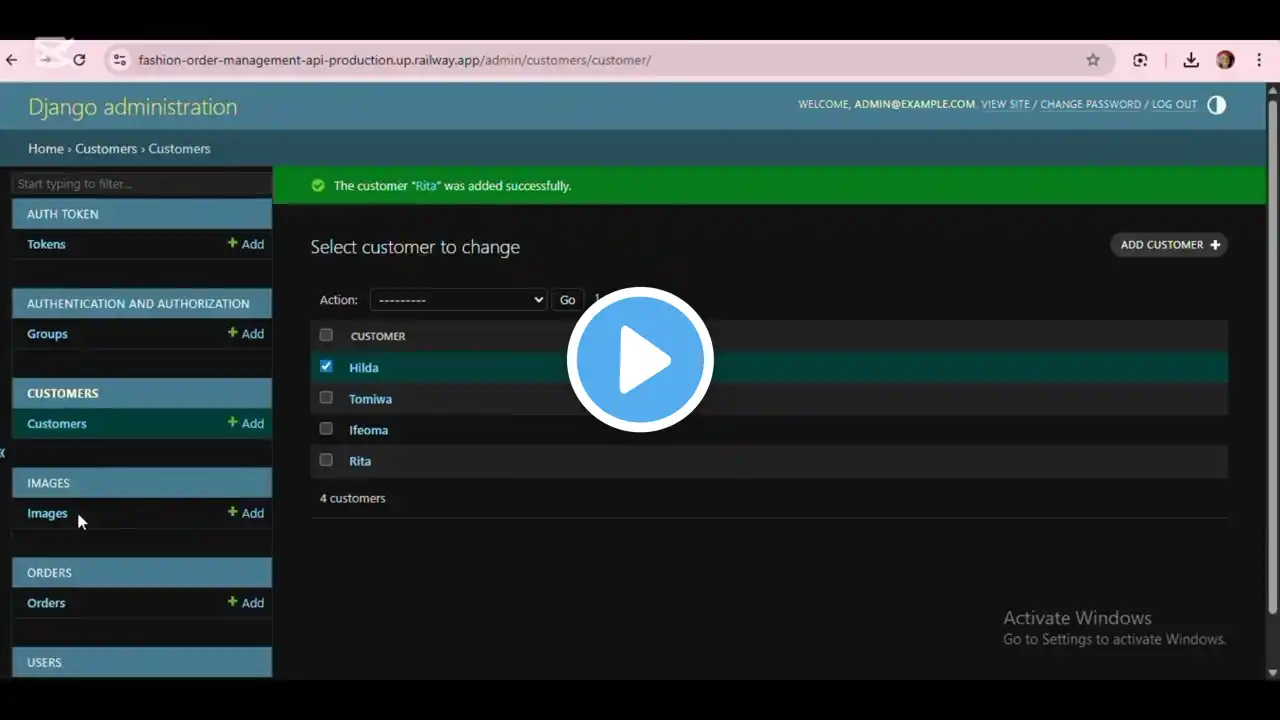Add a customer via sidebar Add link
The width and height of the screenshot is (1280, 720).
[x=246, y=424]
